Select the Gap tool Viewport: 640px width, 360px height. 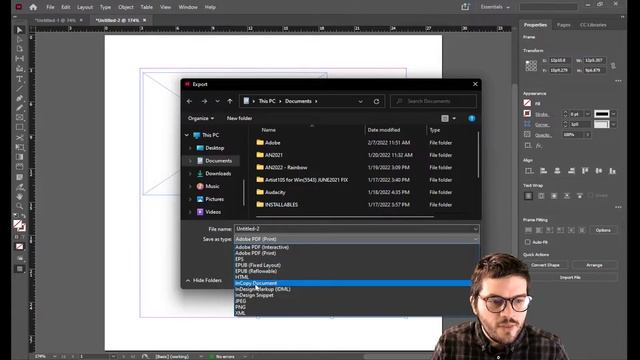click(19, 59)
